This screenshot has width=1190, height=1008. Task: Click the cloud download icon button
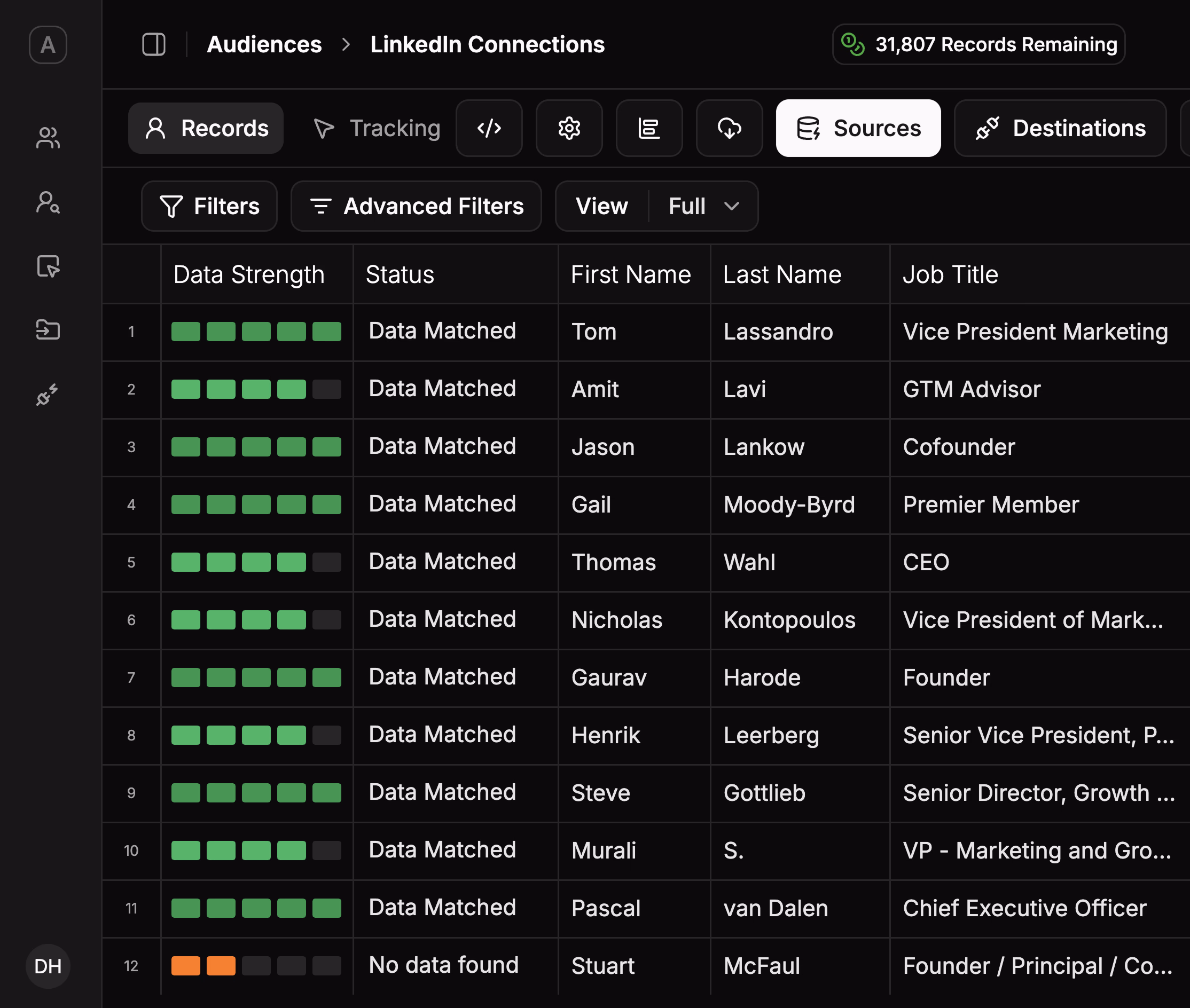tap(729, 128)
